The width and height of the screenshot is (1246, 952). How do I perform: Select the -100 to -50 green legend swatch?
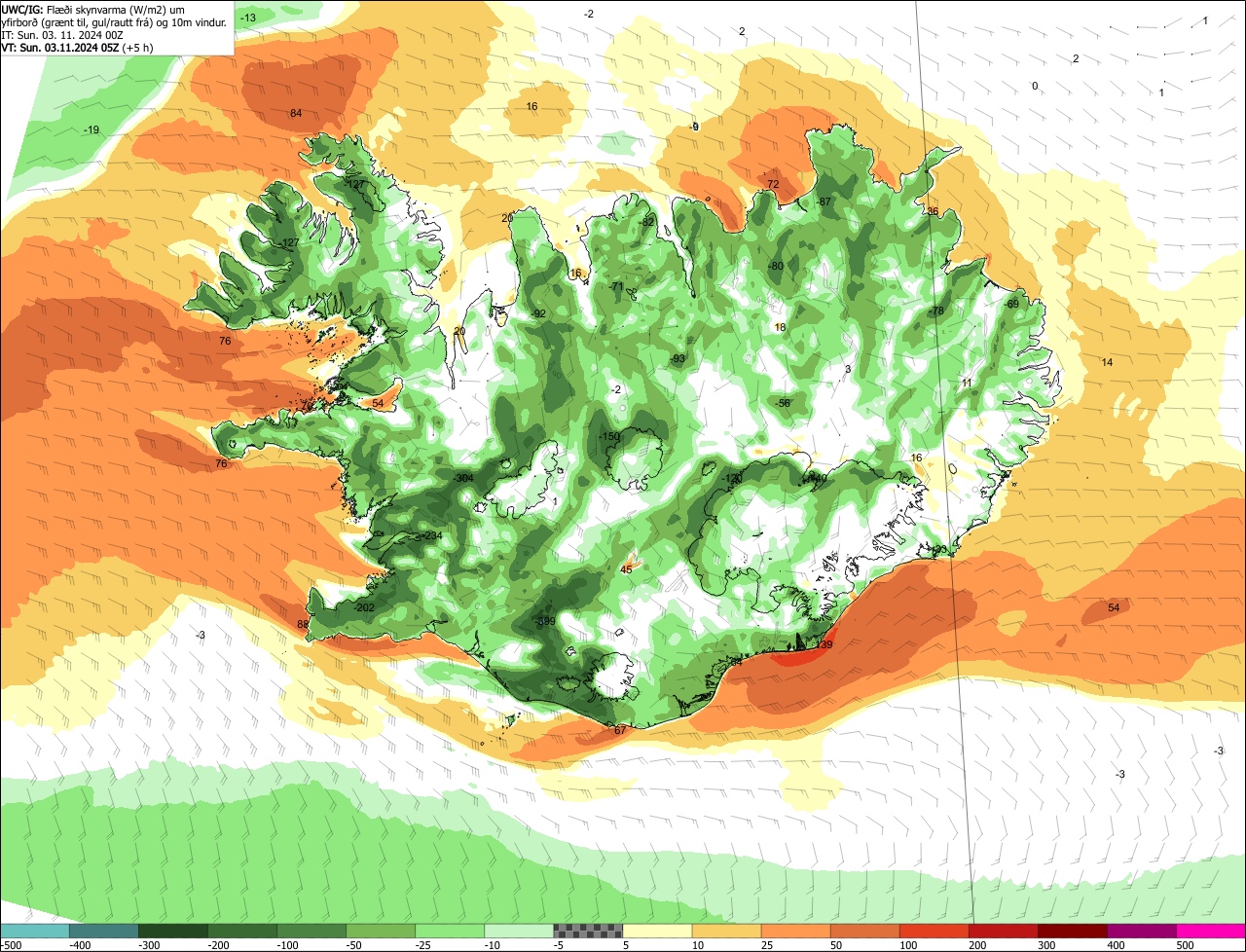311,931
